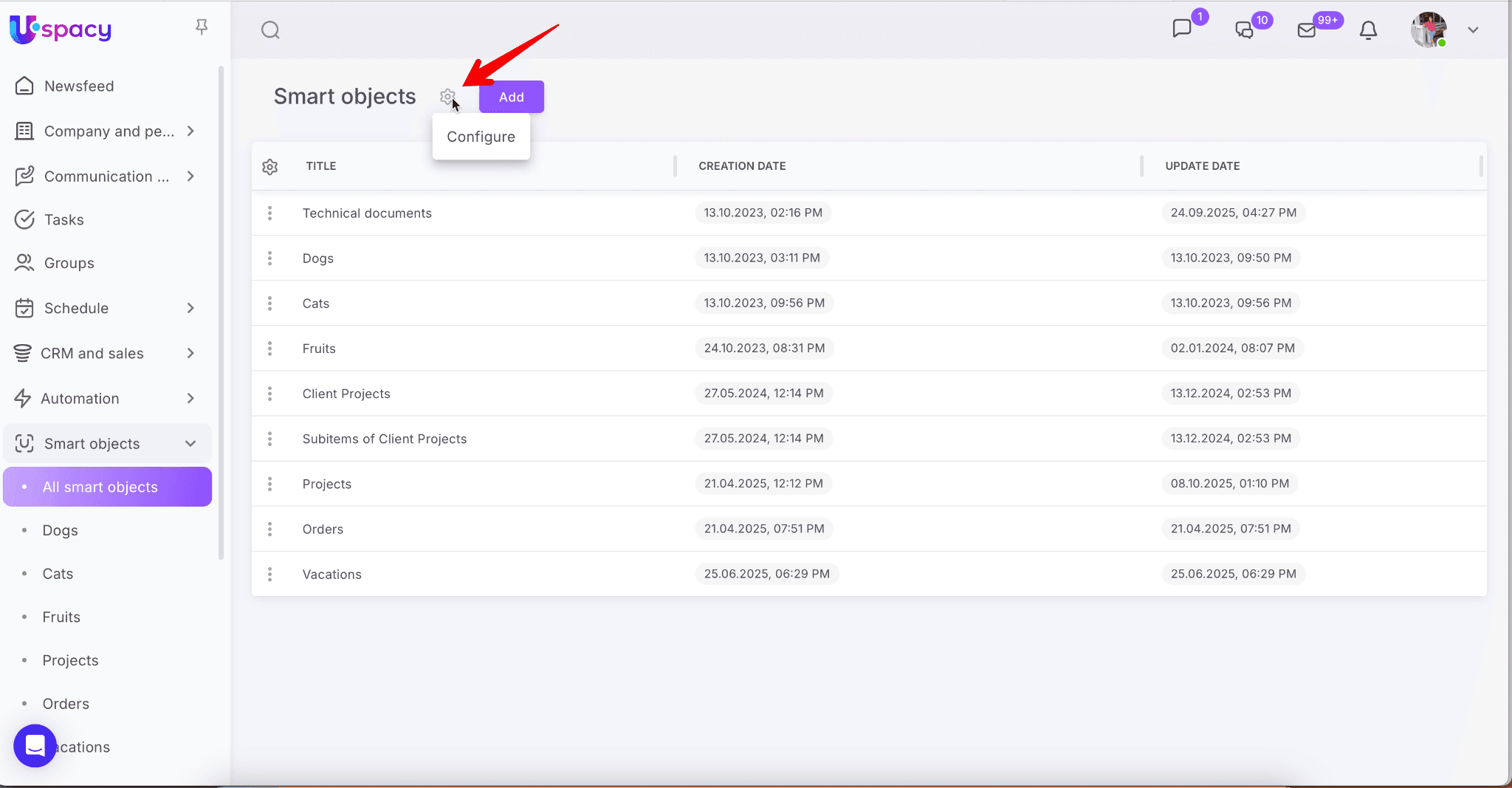The image size is (1512, 788).
Task: Collapse the Smart objects sidebar section
Action: click(x=190, y=444)
